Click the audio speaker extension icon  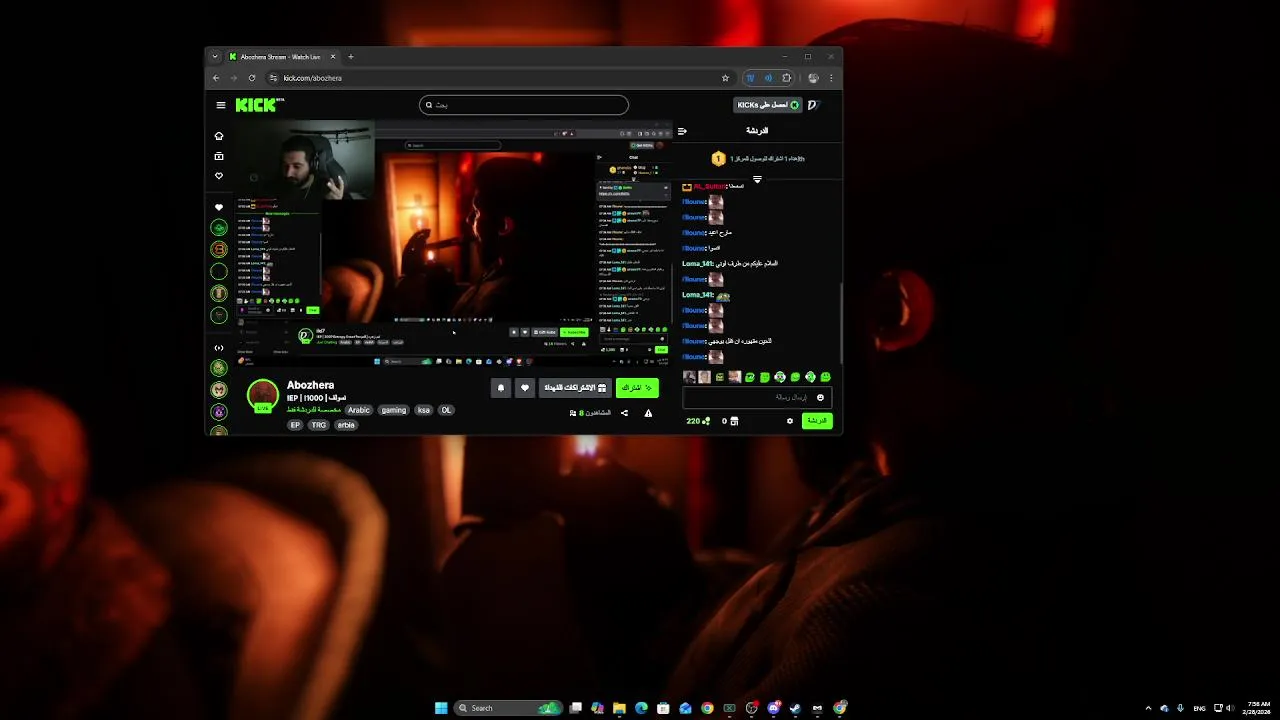pos(768,78)
